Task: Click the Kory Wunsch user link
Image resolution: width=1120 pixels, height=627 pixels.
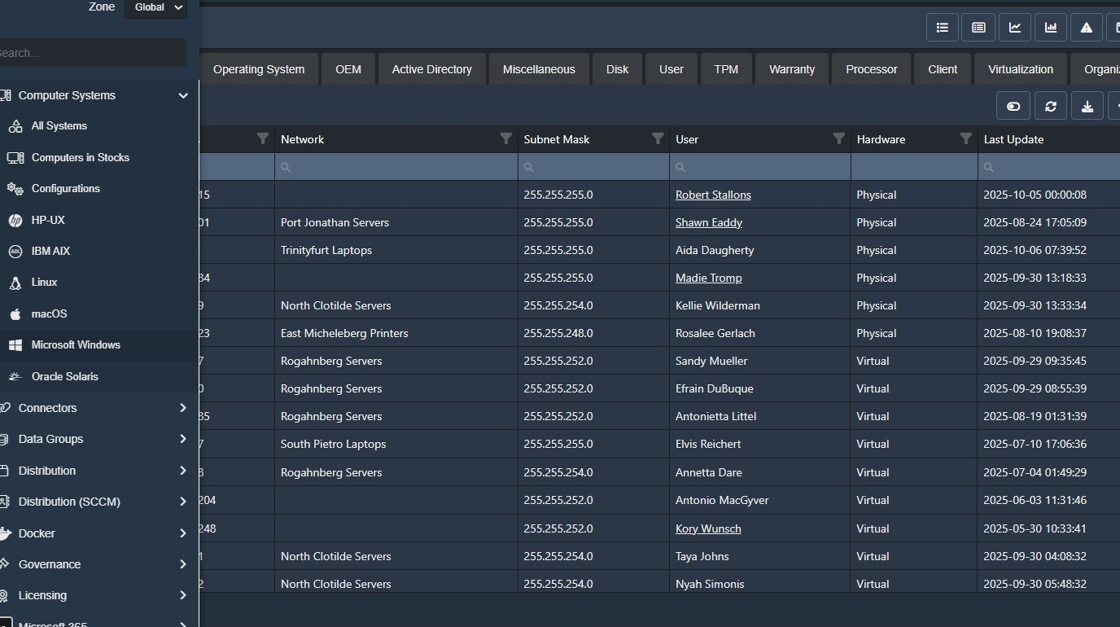Action: (x=707, y=528)
